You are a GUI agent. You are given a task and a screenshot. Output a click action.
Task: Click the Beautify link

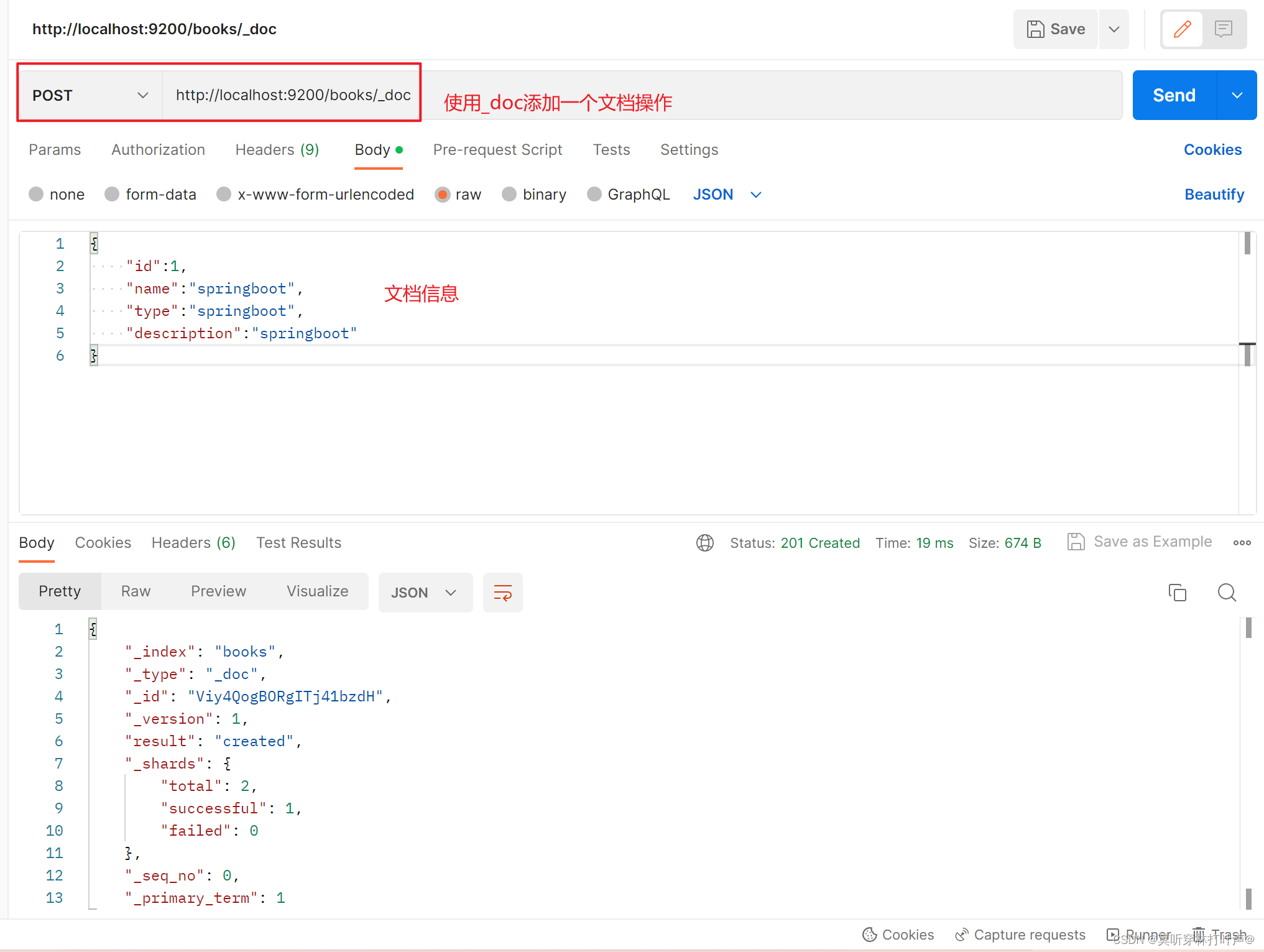click(1214, 195)
